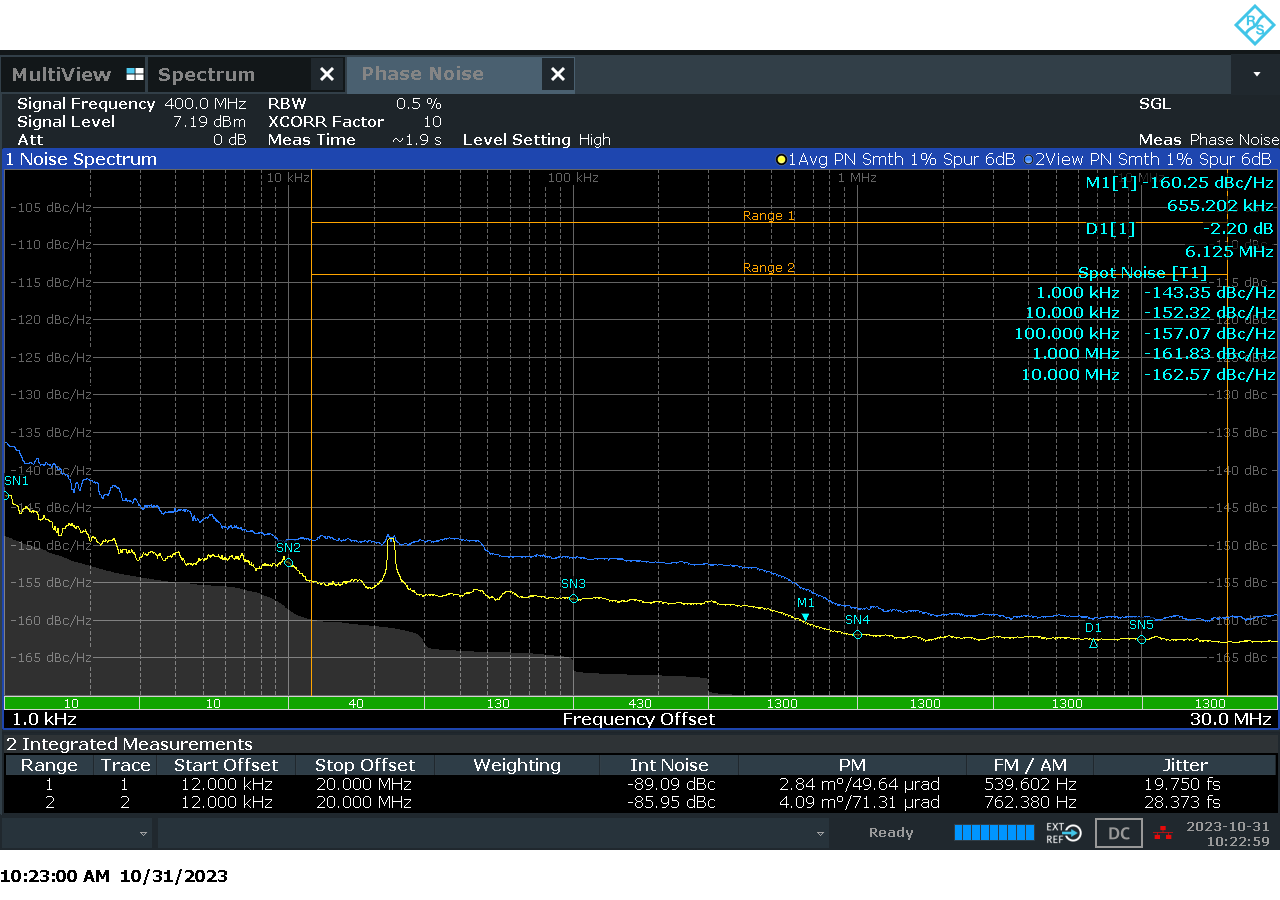Toggle trace 1 via the yellow dot
This screenshot has width=1280, height=900.
click(x=781, y=158)
